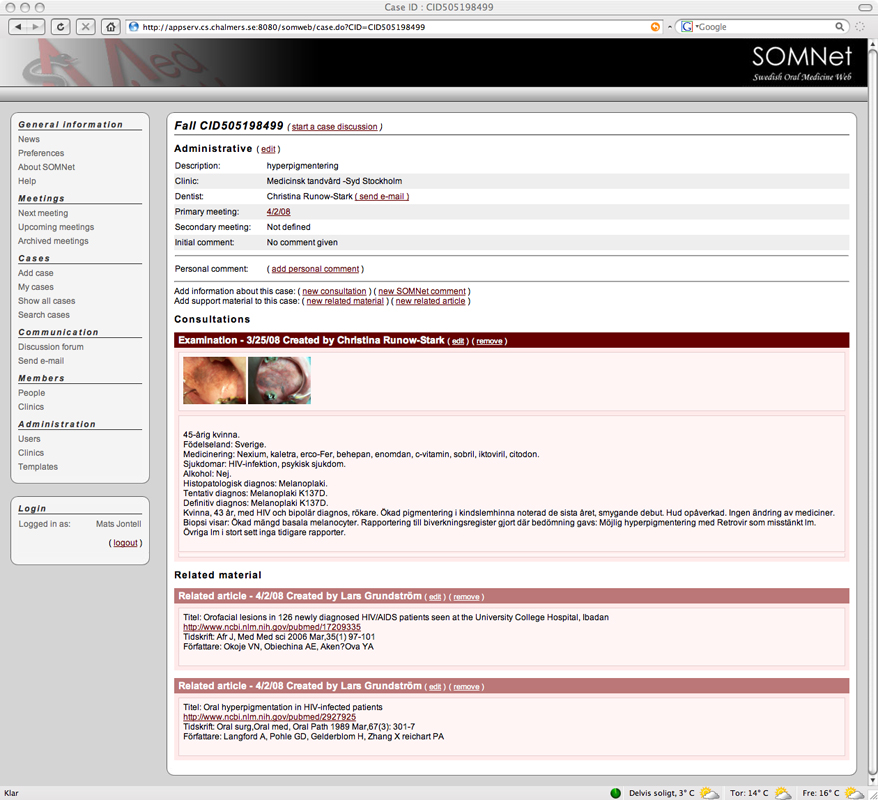
Task: Click the green status indicator in status bar
Action: pyautogui.click(x=615, y=793)
